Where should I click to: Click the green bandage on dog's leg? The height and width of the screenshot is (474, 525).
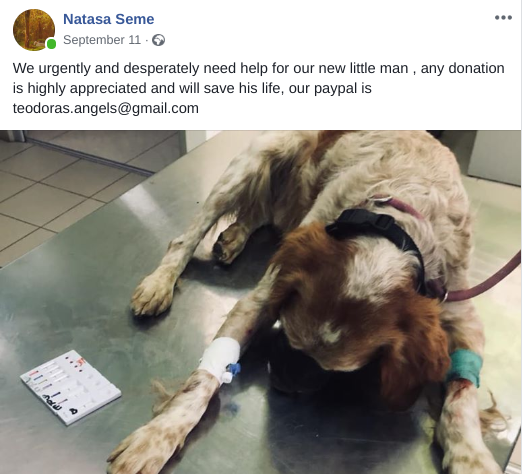point(465,368)
